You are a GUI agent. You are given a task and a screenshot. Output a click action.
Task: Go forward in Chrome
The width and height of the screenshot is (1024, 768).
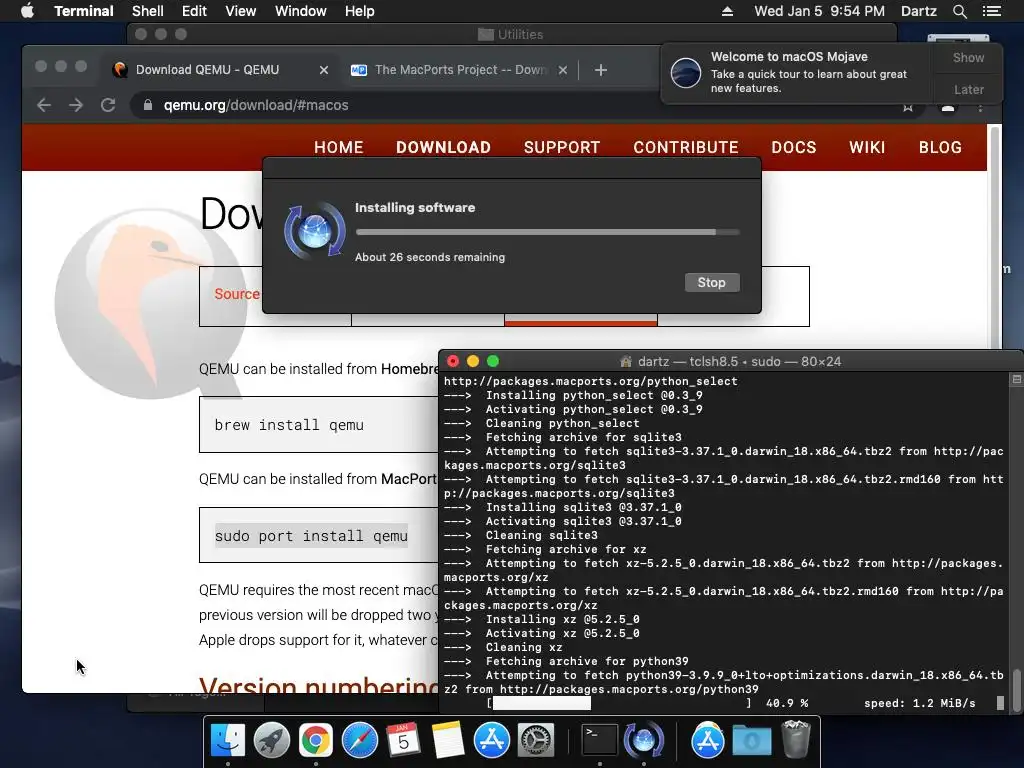click(x=76, y=105)
